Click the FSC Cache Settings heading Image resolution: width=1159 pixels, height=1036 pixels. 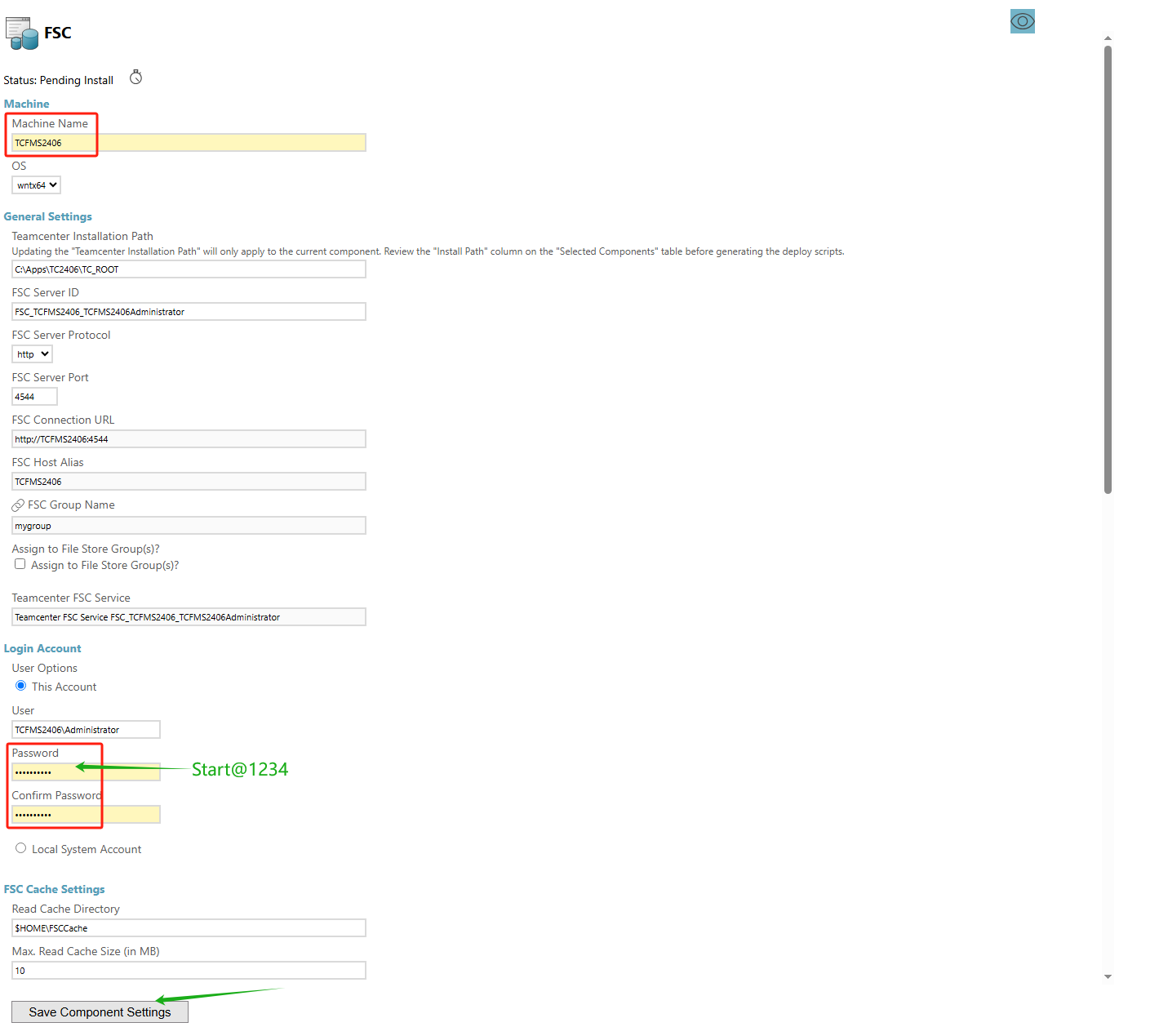55,889
